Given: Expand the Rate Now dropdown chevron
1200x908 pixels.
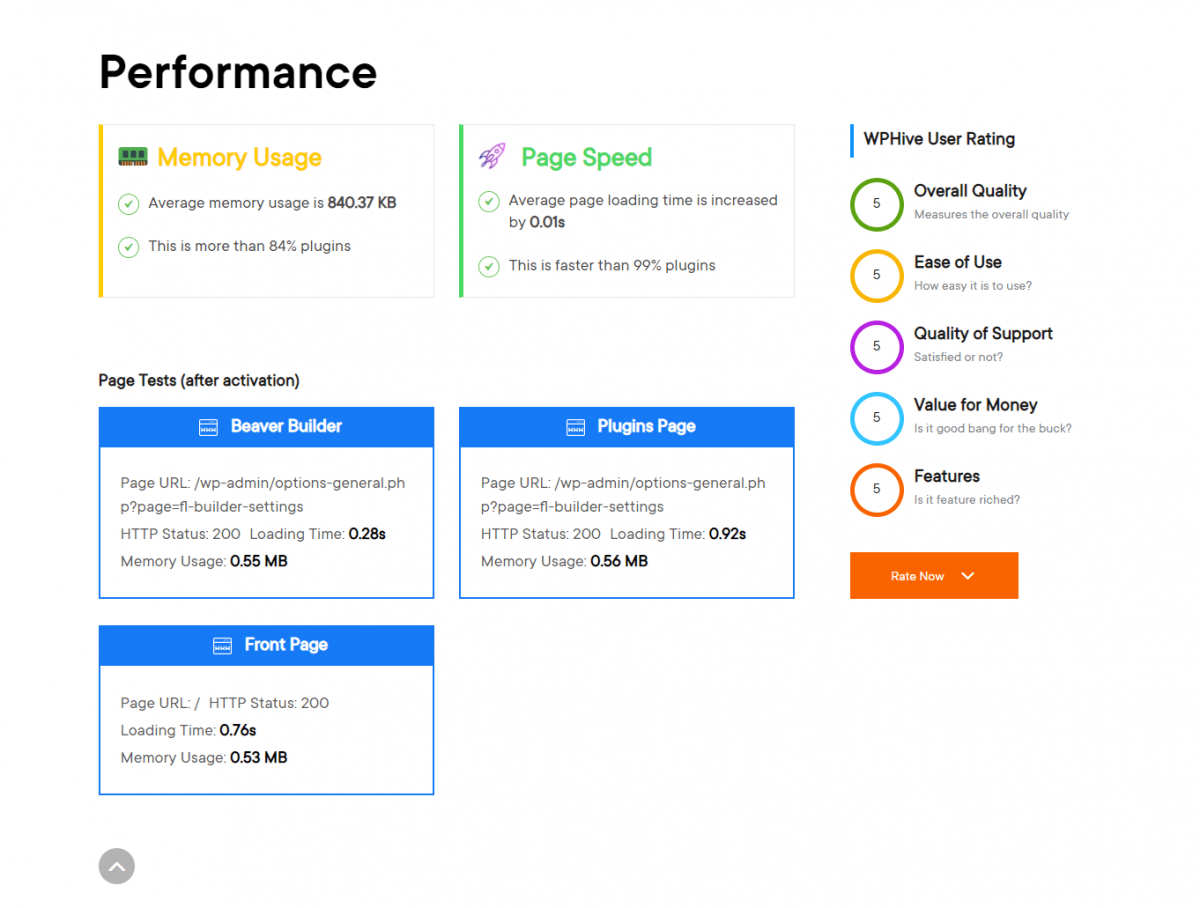Looking at the screenshot, I should pyautogui.click(x=967, y=576).
